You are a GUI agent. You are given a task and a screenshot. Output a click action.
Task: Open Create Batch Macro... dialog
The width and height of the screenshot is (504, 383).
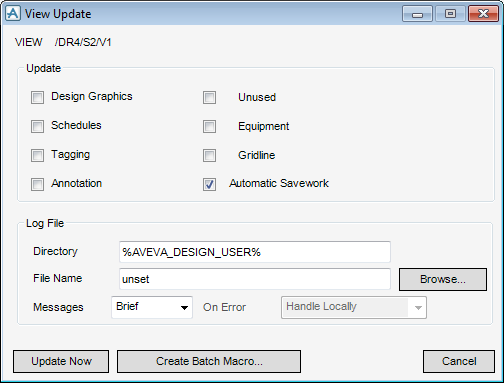click(209, 361)
